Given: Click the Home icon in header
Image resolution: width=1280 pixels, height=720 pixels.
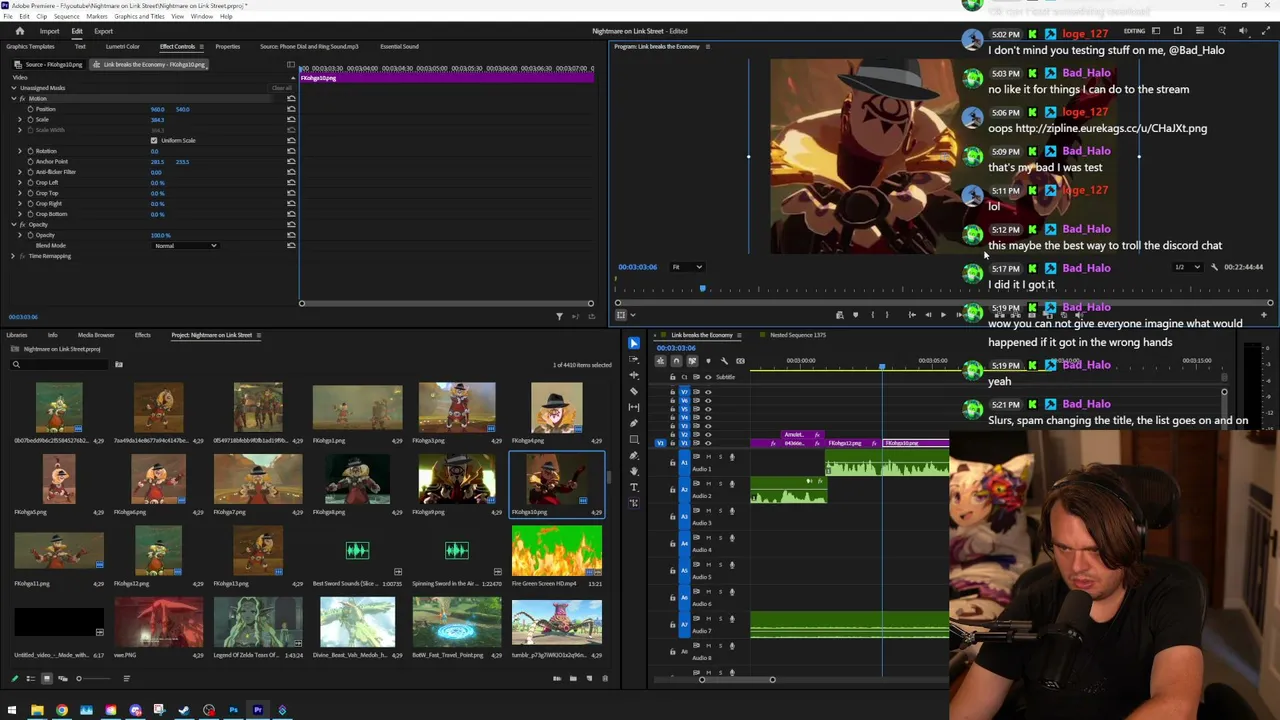Looking at the screenshot, I should tap(19, 31).
